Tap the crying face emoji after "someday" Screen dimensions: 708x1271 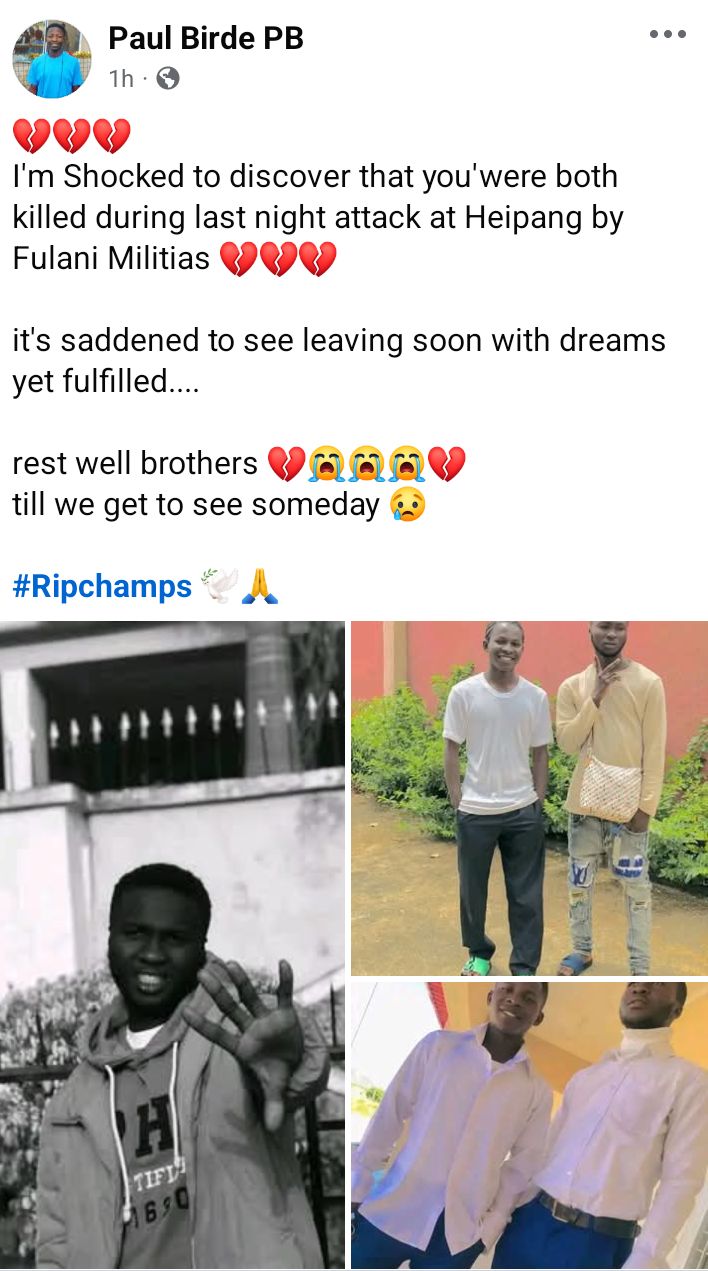coord(408,505)
